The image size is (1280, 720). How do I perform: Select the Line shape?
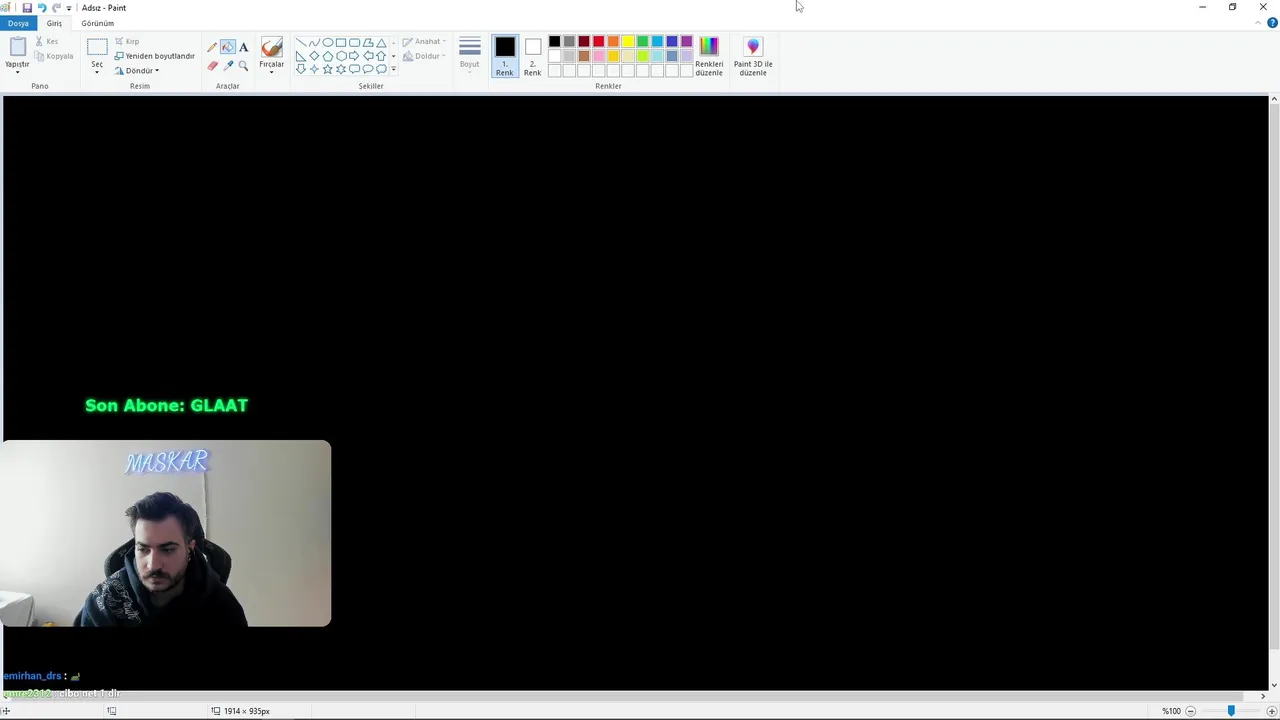[x=301, y=43]
